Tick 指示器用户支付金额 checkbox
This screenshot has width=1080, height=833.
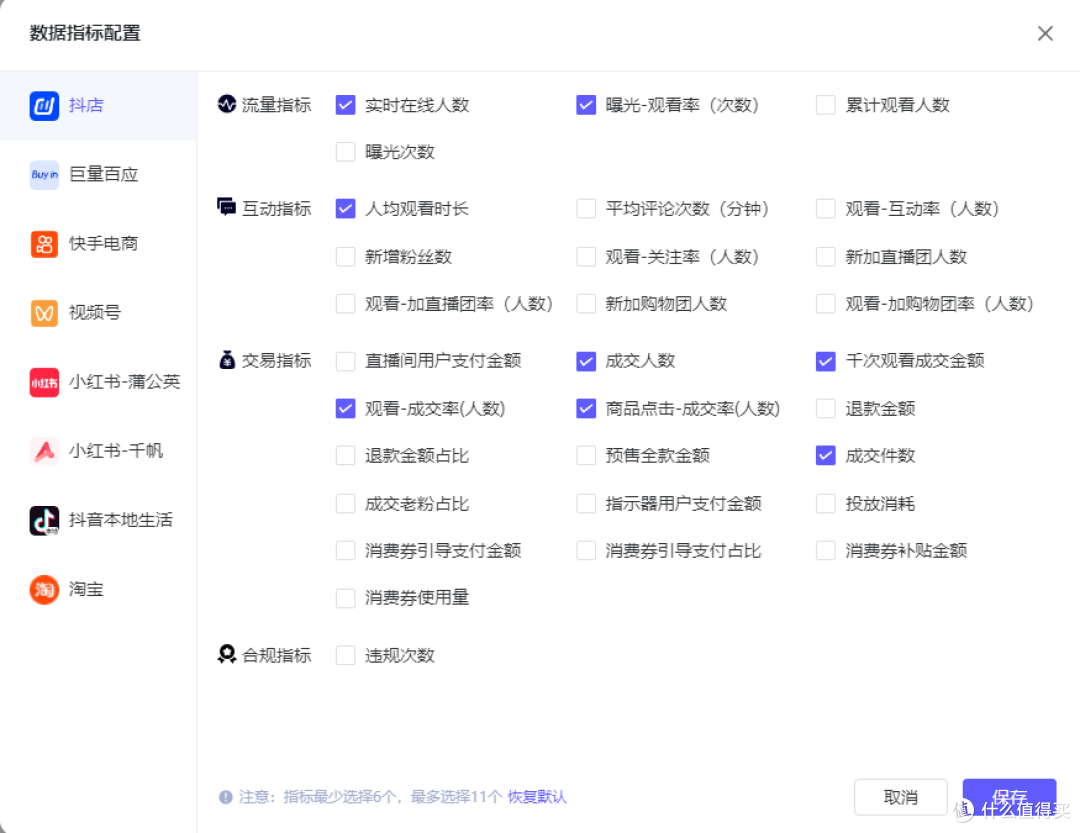586,503
